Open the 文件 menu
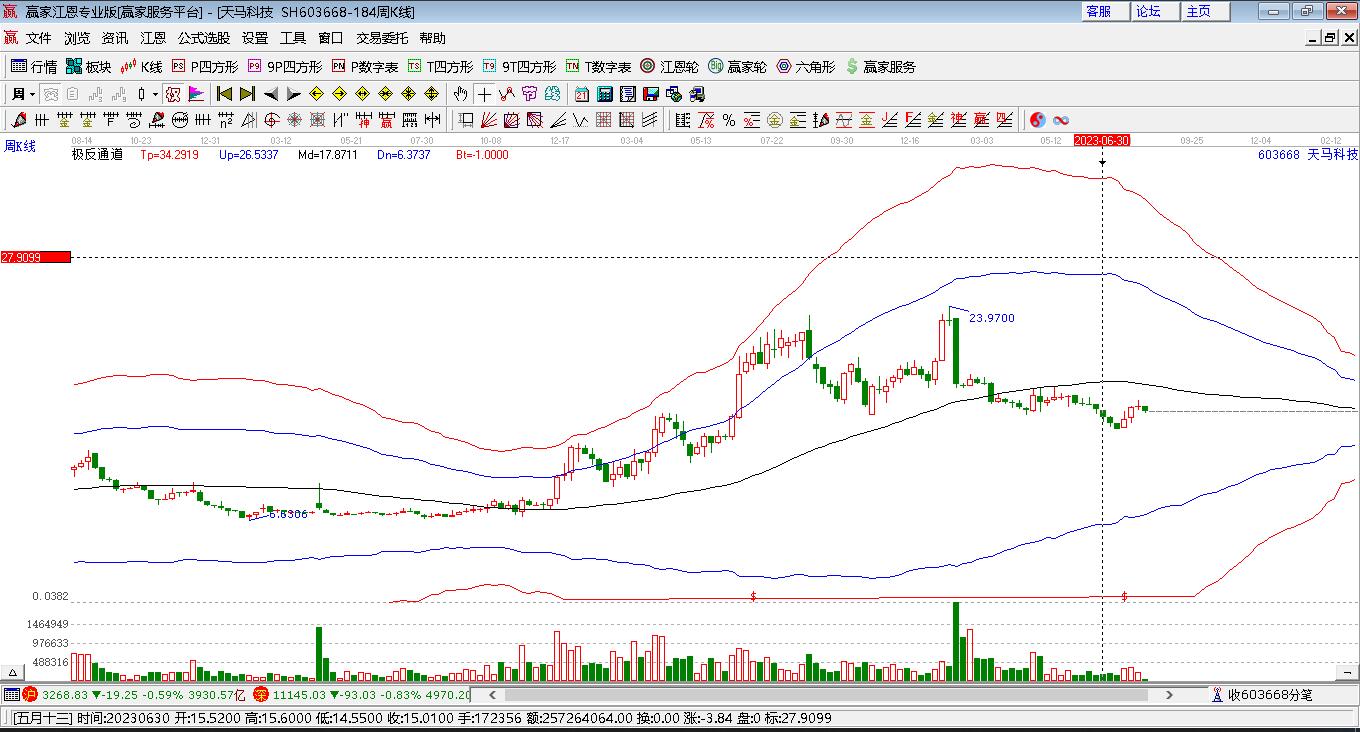Image resolution: width=1360 pixels, height=732 pixels. pyautogui.click(x=38, y=38)
